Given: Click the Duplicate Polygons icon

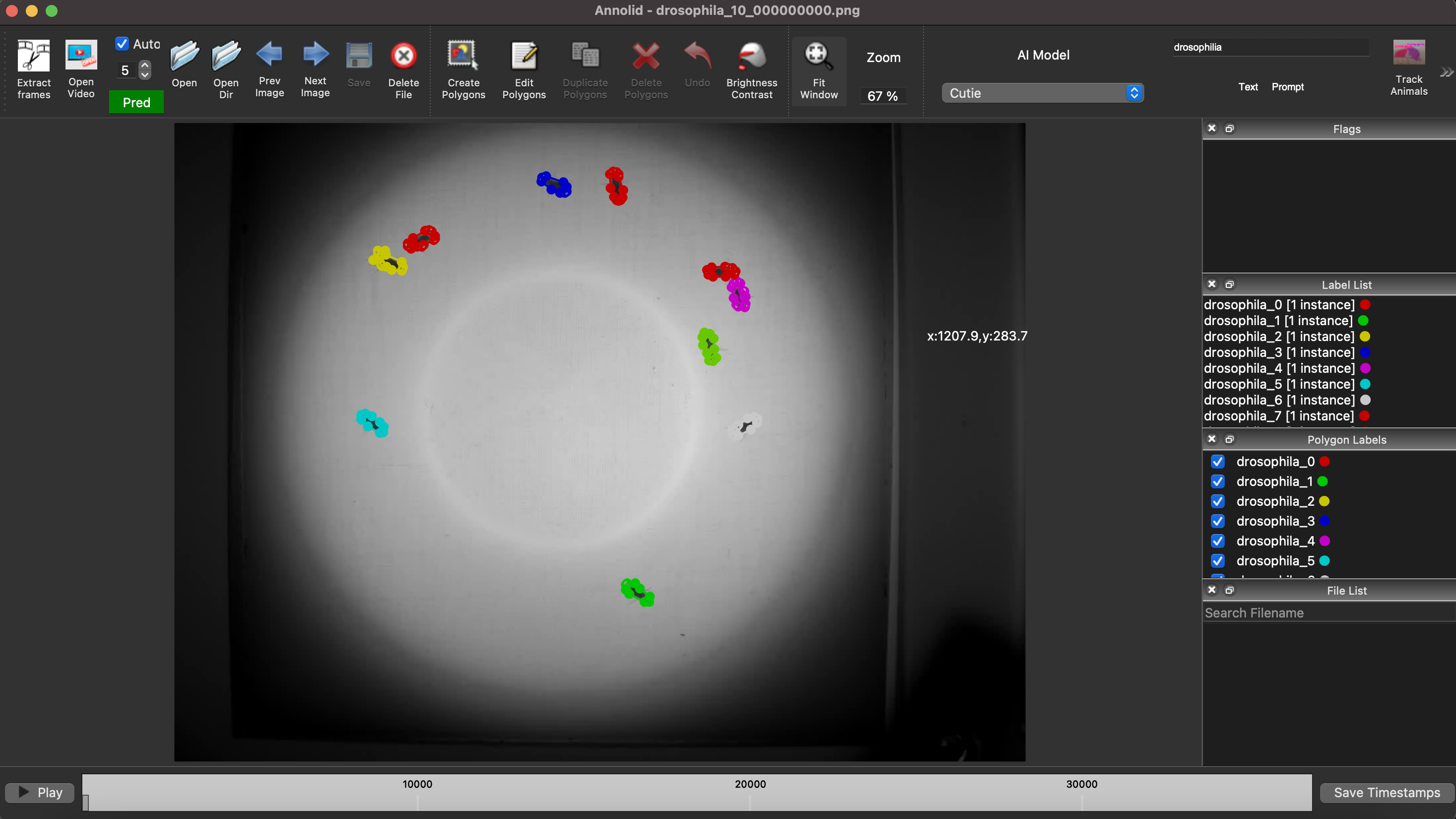Looking at the screenshot, I should tap(586, 62).
